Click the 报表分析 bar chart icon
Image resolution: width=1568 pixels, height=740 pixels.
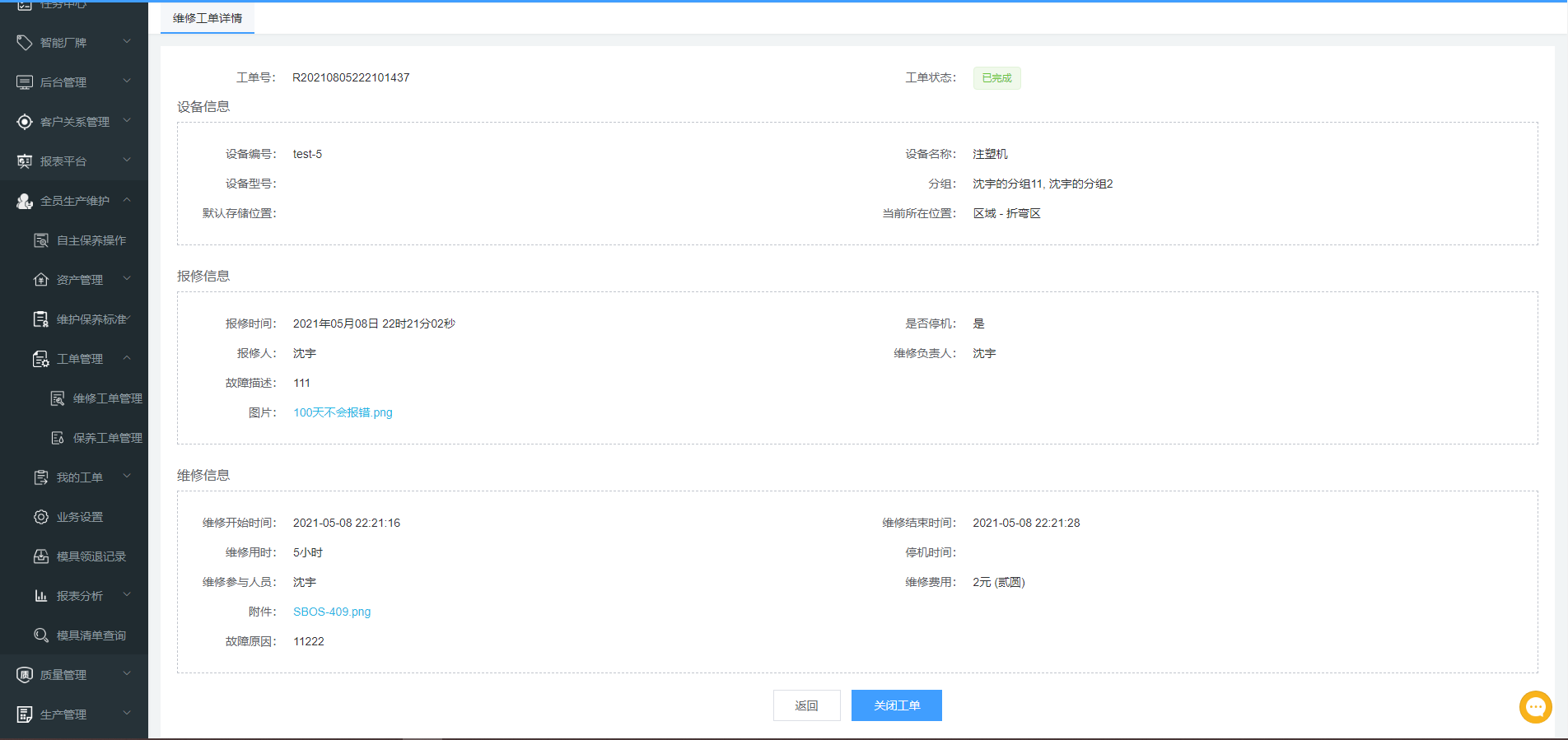[x=41, y=596]
